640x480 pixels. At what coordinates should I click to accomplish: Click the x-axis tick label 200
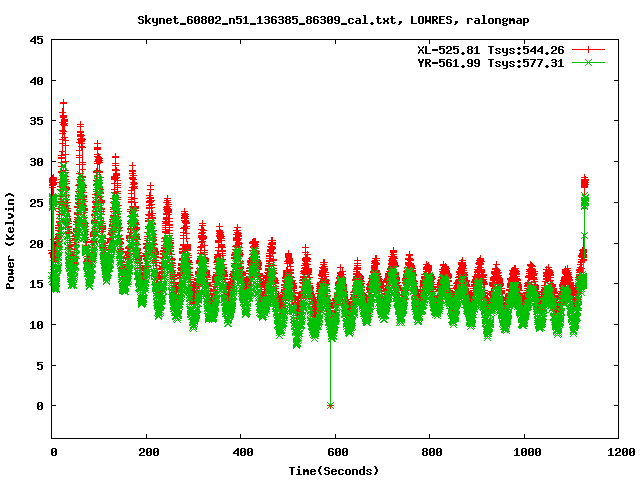tap(149, 452)
